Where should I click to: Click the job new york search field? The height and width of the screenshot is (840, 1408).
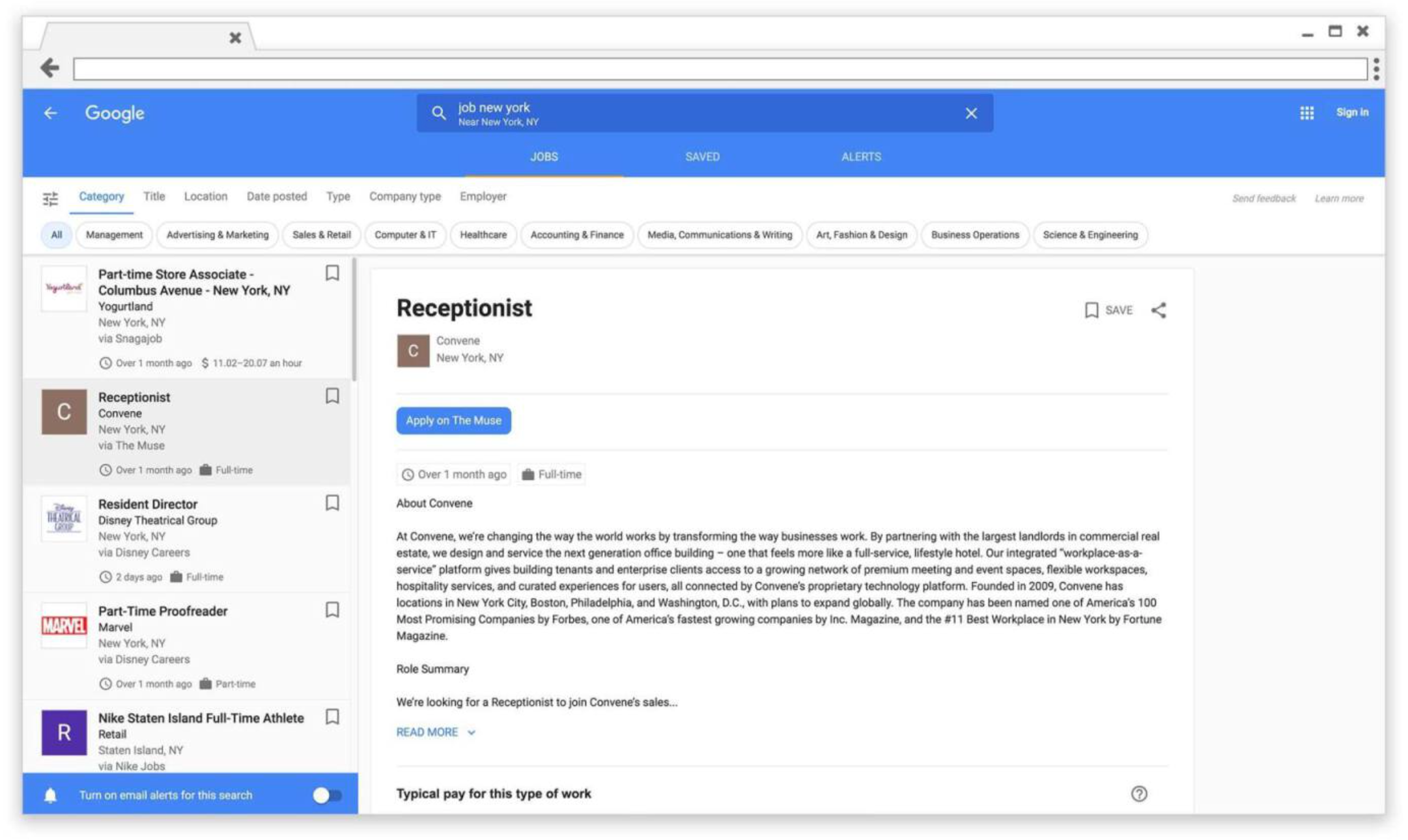[705, 113]
